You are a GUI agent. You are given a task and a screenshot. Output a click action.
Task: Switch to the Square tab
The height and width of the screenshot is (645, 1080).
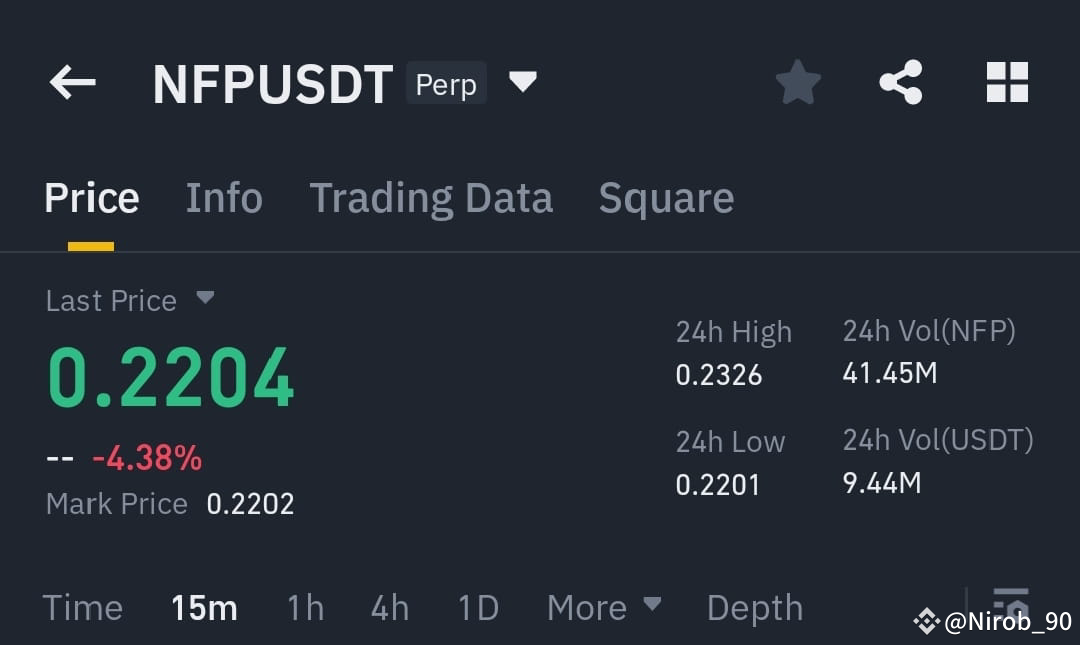click(666, 199)
